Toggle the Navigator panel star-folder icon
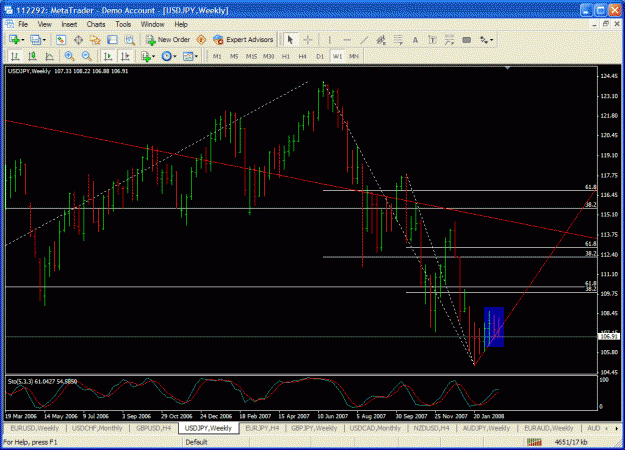This screenshot has width=625, height=450. (x=95, y=40)
